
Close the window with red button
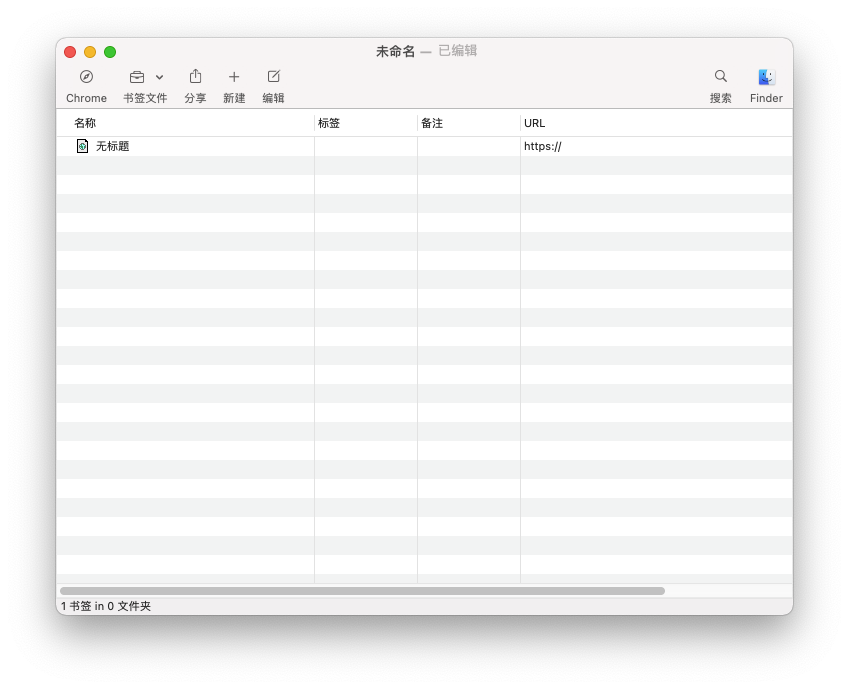(70, 52)
